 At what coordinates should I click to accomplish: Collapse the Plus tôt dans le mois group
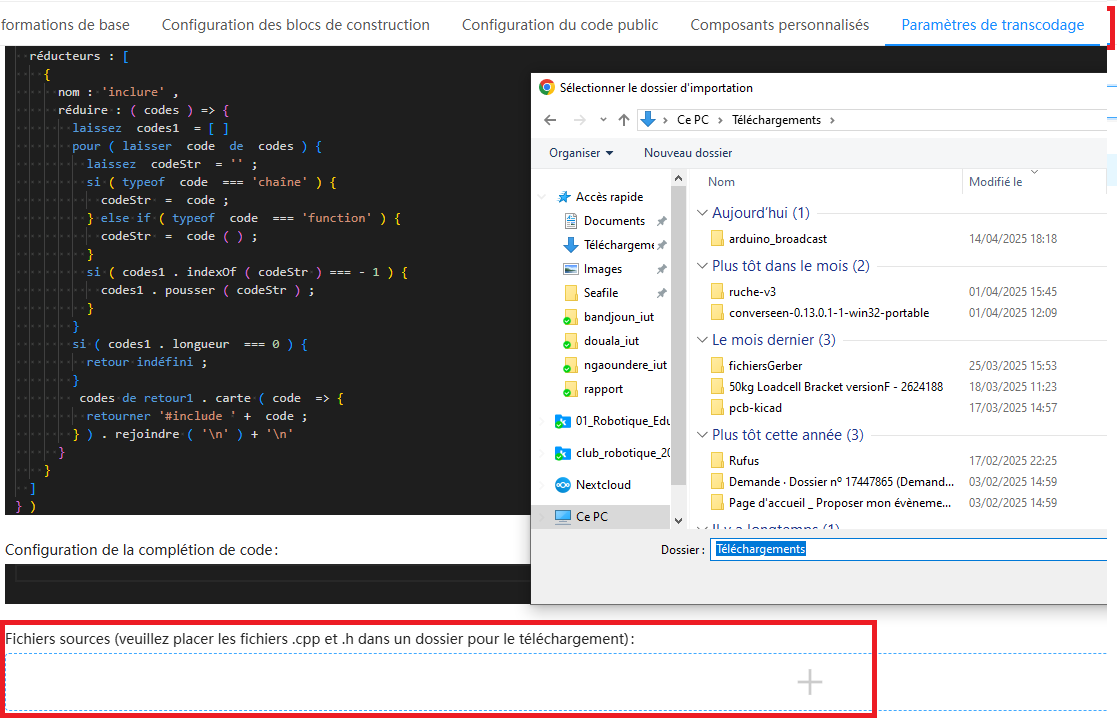(x=702, y=266)
